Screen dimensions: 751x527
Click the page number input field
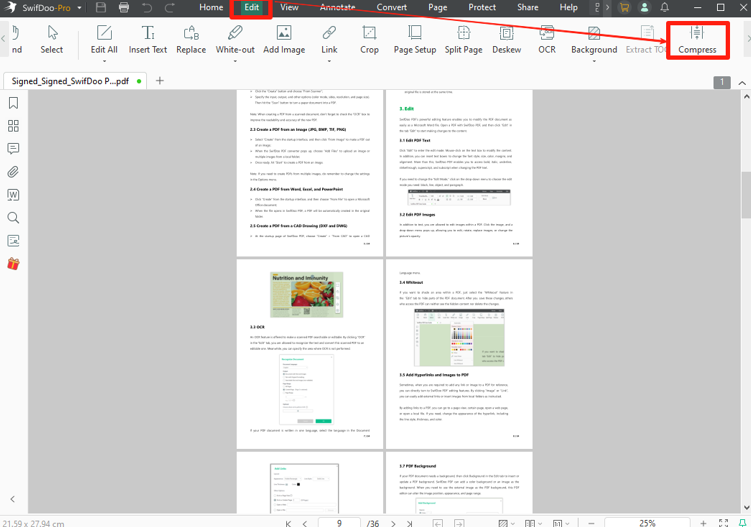(x=340, y=522)
